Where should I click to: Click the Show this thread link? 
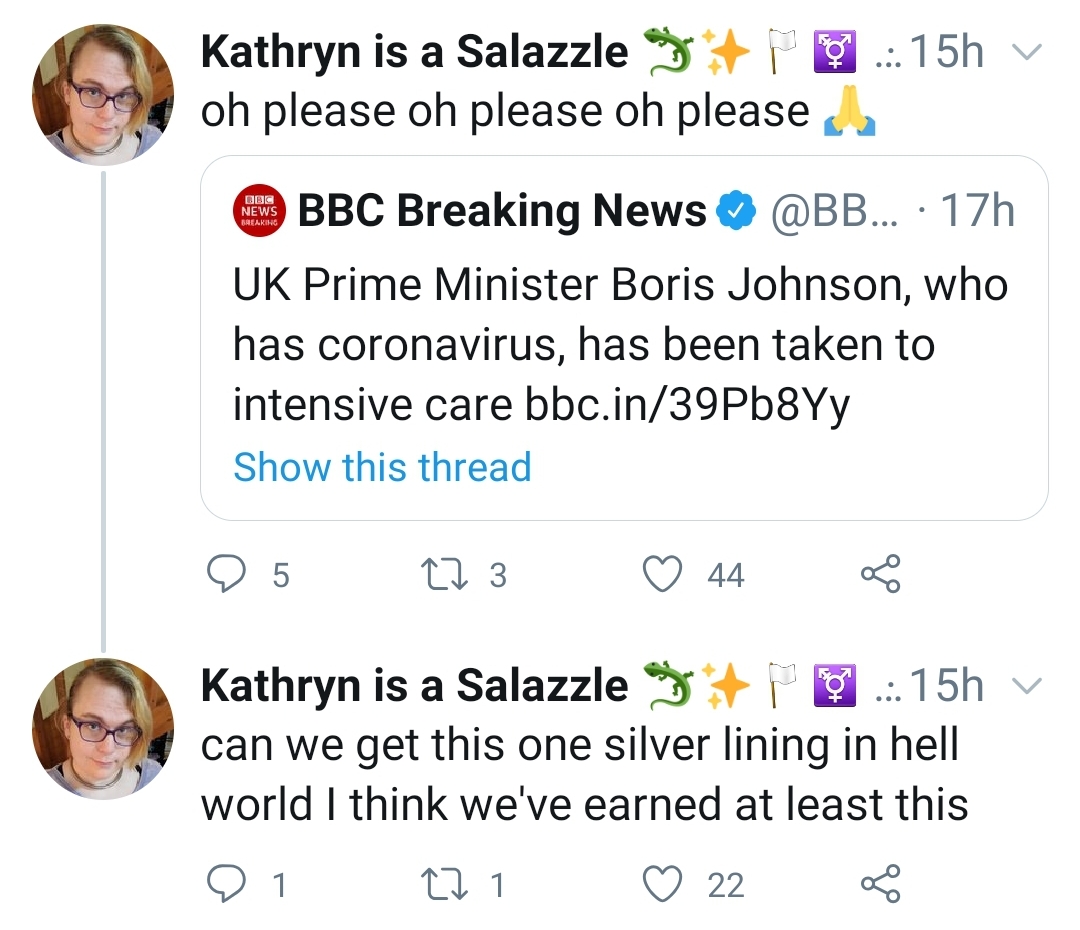point(382,466)
